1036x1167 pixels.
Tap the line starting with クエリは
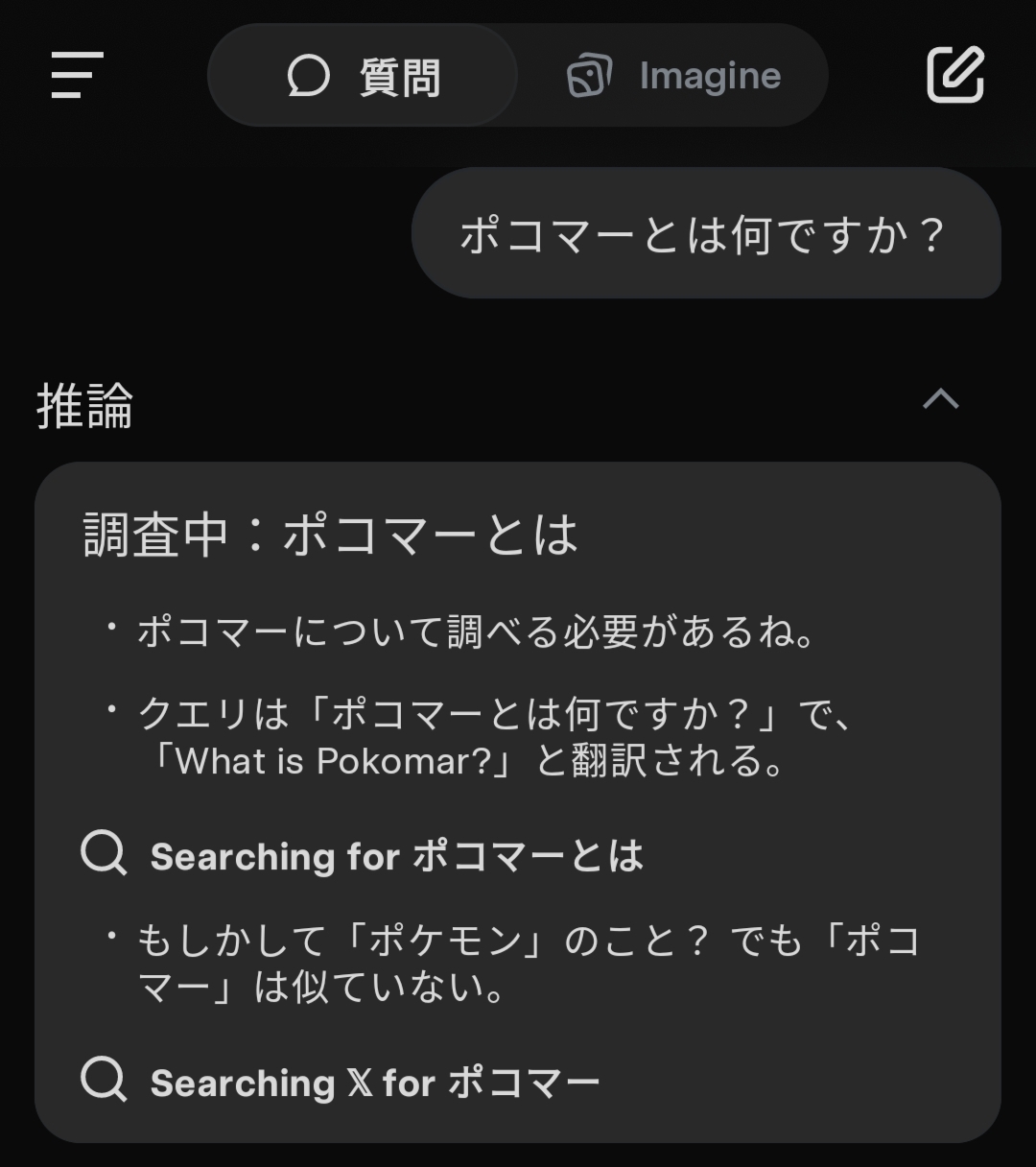coord(494,714)
